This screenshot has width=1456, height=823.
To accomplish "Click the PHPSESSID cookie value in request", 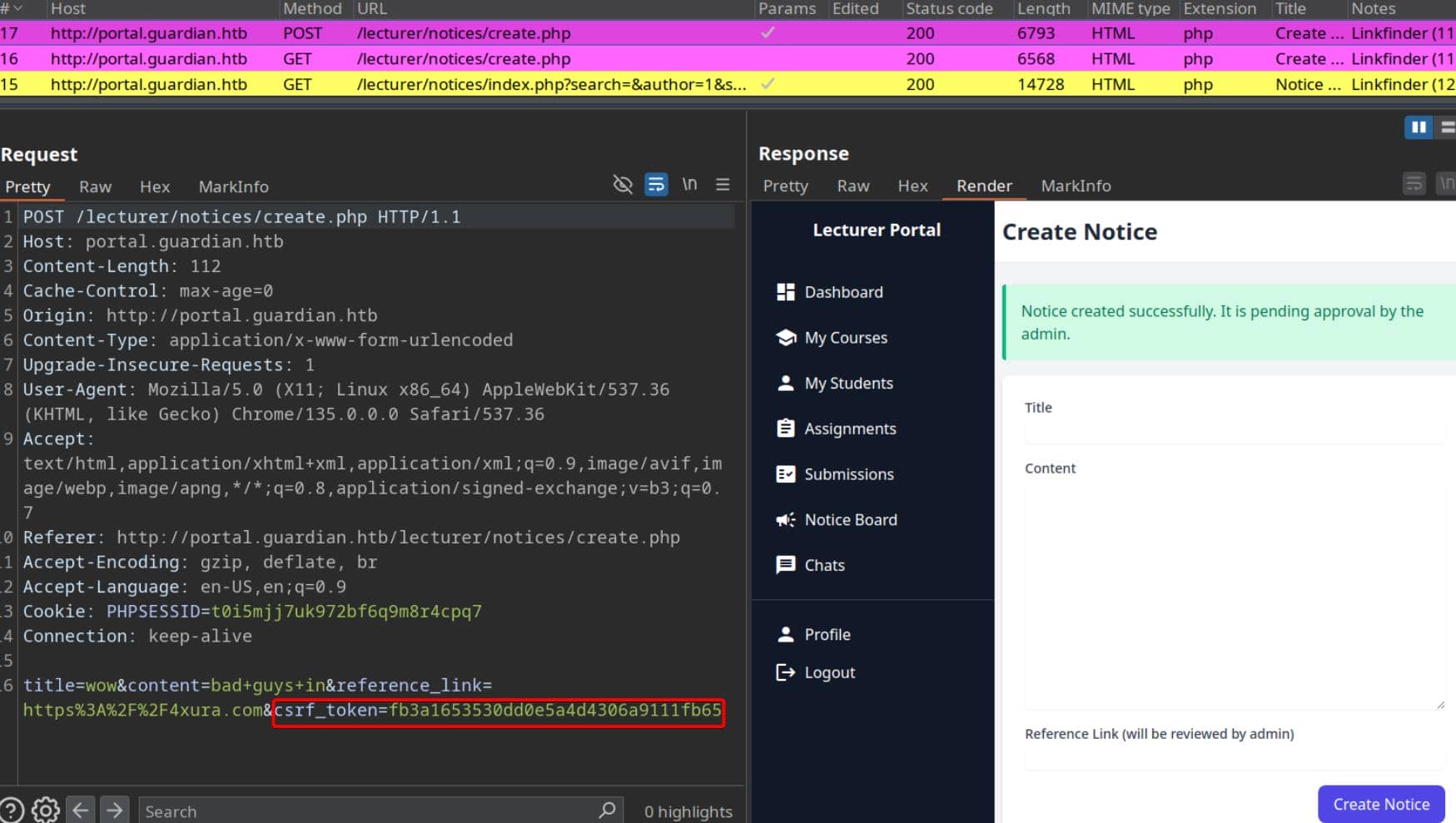I will (346, 612).
